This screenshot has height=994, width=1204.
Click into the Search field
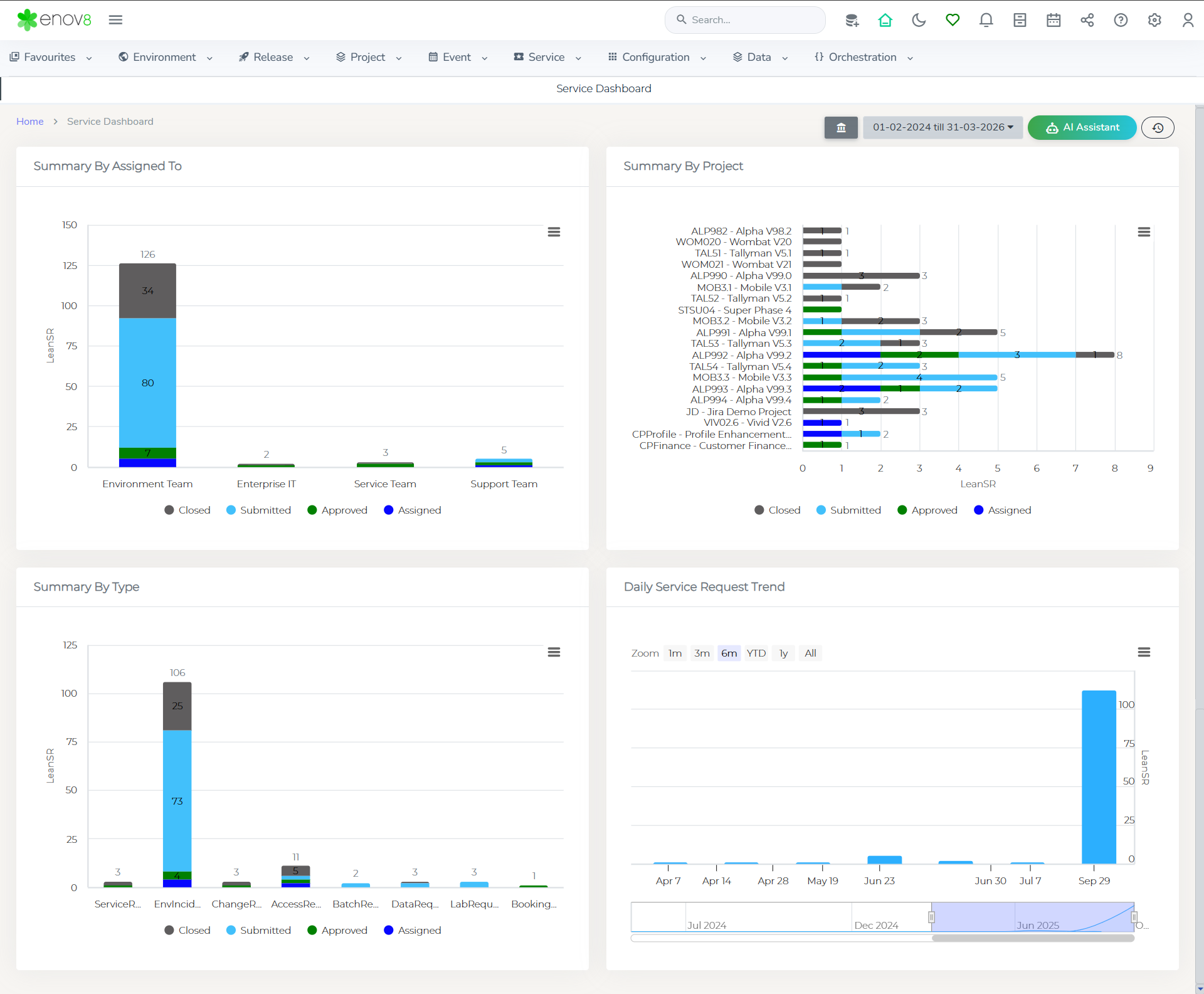click(746, 20)
